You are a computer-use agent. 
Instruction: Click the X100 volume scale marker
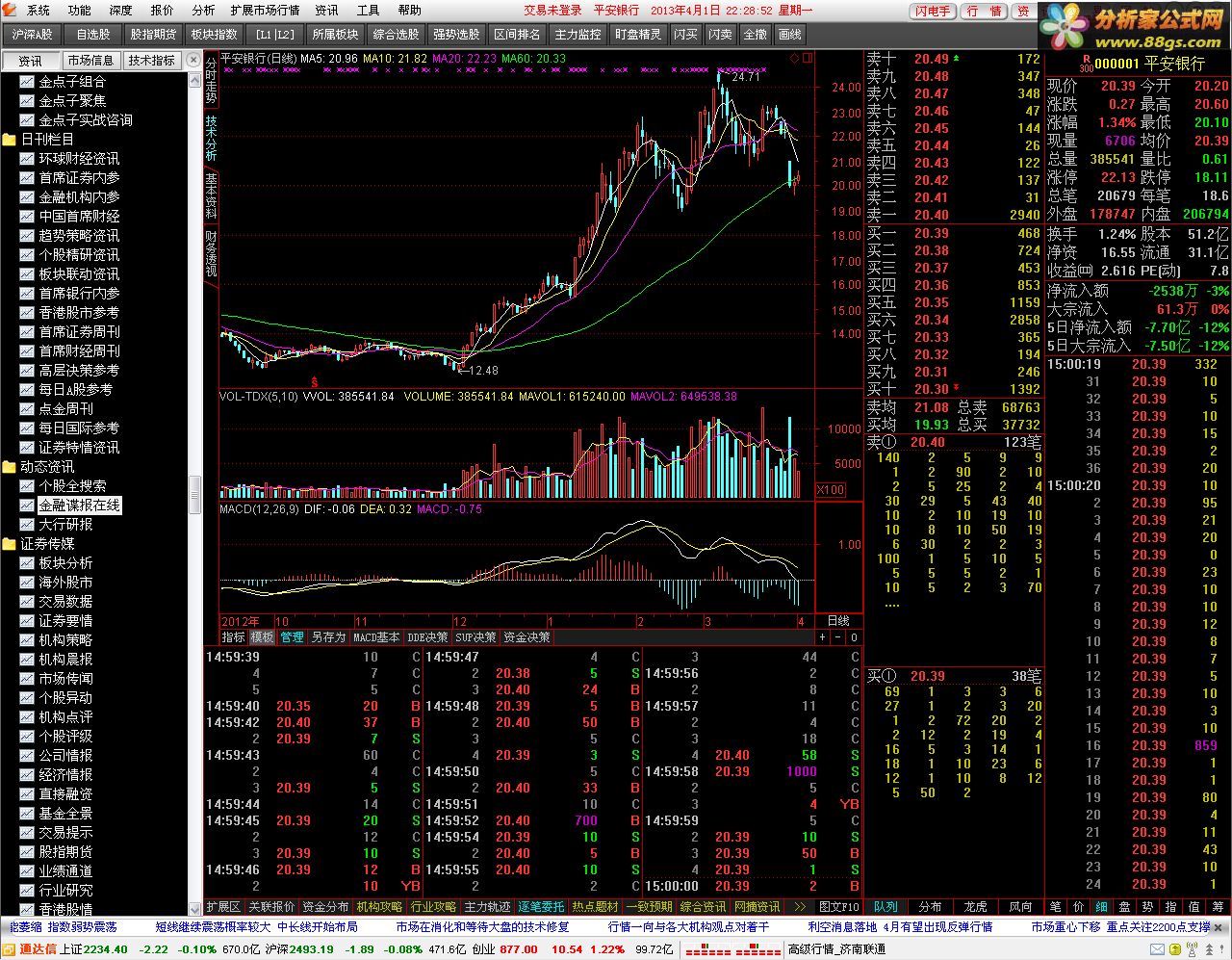pos(831,490)
